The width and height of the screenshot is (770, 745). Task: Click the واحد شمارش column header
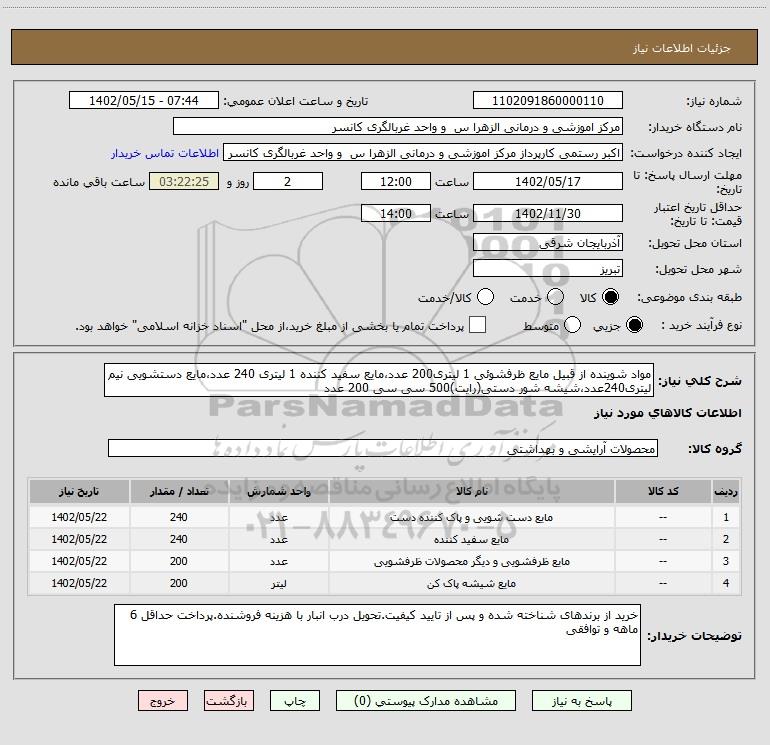point(278,492)
